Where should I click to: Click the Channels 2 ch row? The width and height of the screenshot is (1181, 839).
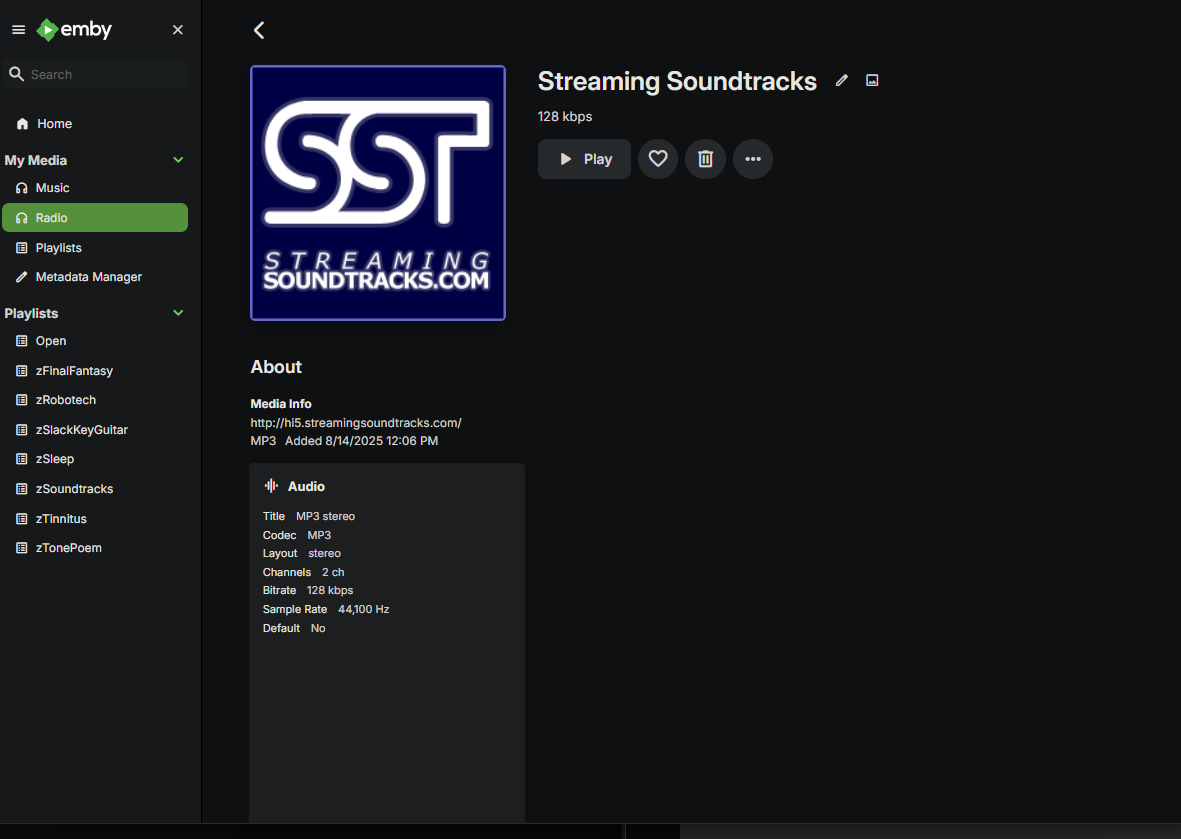(304, 572)
